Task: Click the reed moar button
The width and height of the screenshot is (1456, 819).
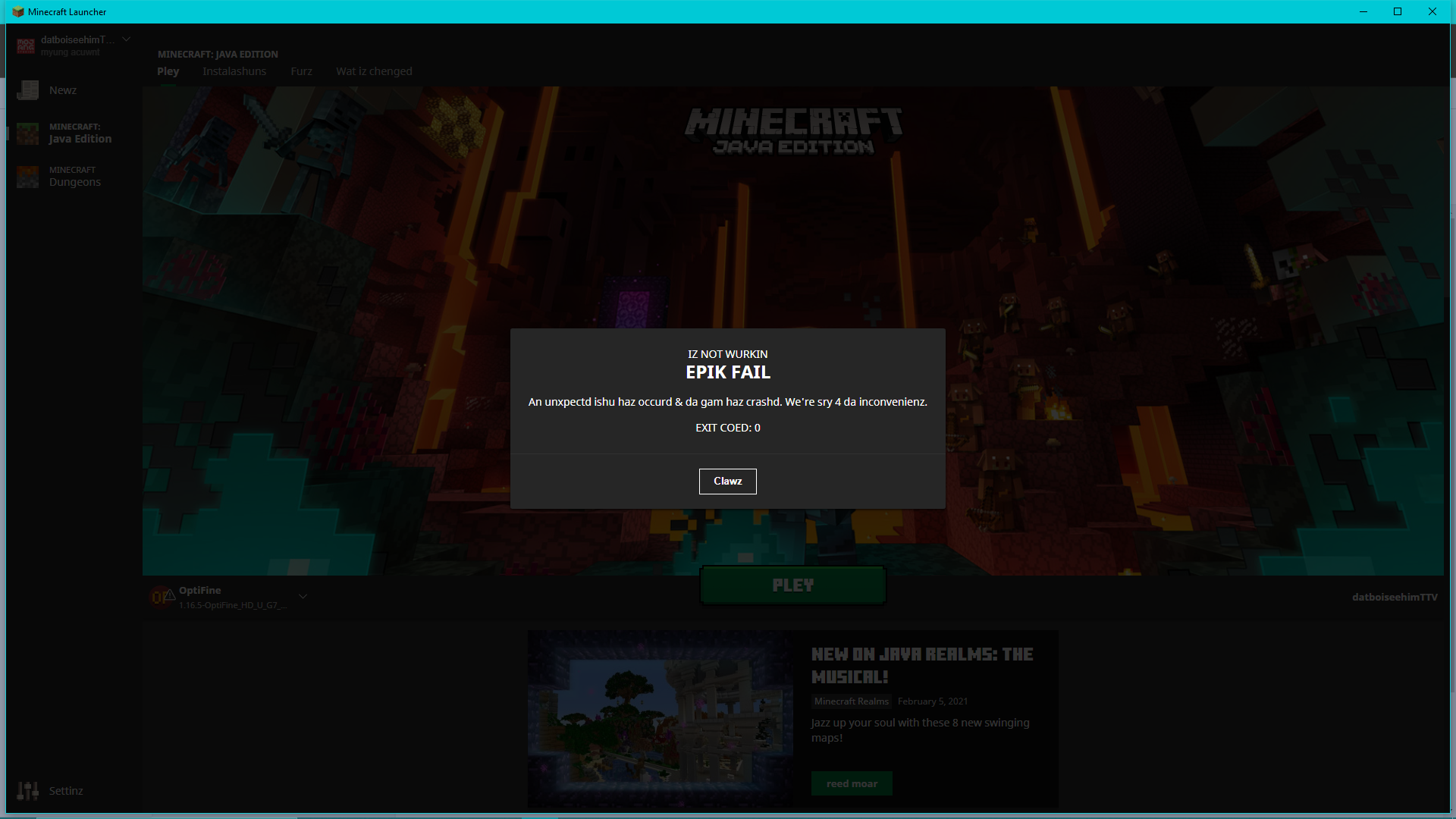Action: point(852,783)
